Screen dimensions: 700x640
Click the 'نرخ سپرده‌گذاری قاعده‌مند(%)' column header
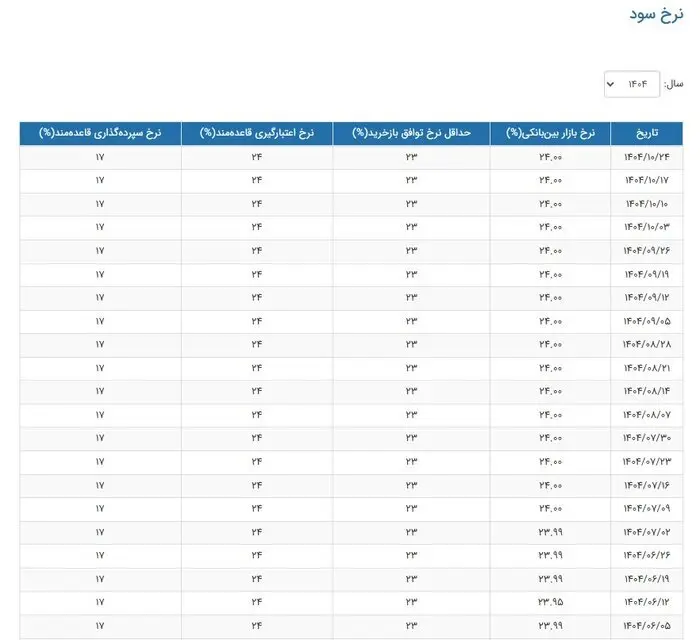click(x=100, y=133)
